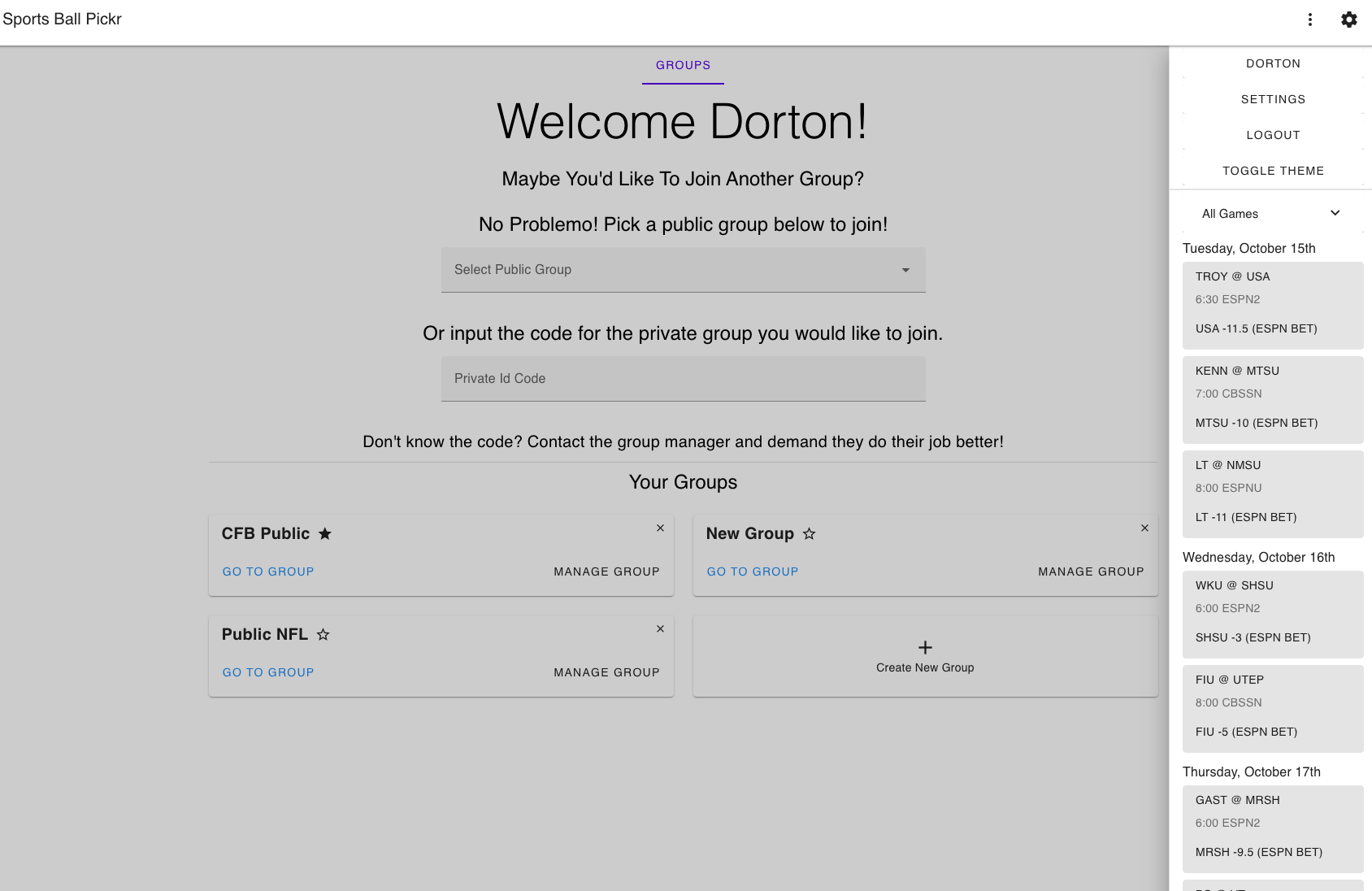
Task: Go to the CFB Public group
Action: coord(268,572)
